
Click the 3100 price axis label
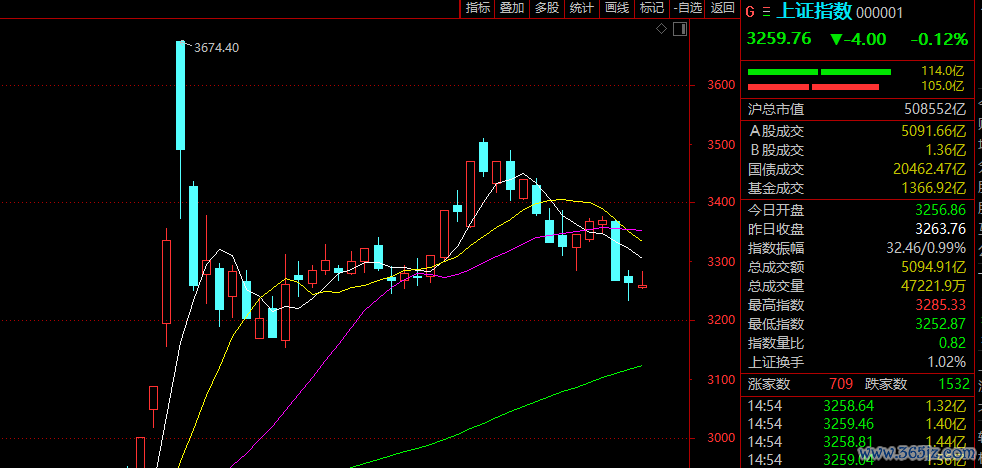pyautogui.click(x=721, y=380)
